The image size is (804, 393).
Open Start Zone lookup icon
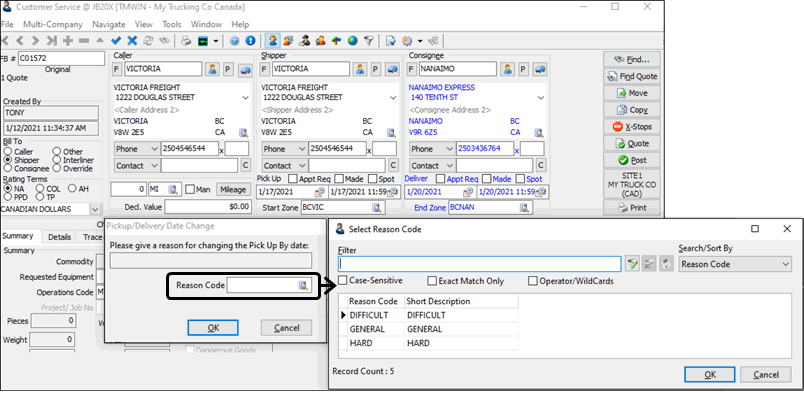click(x=378, y=208)
